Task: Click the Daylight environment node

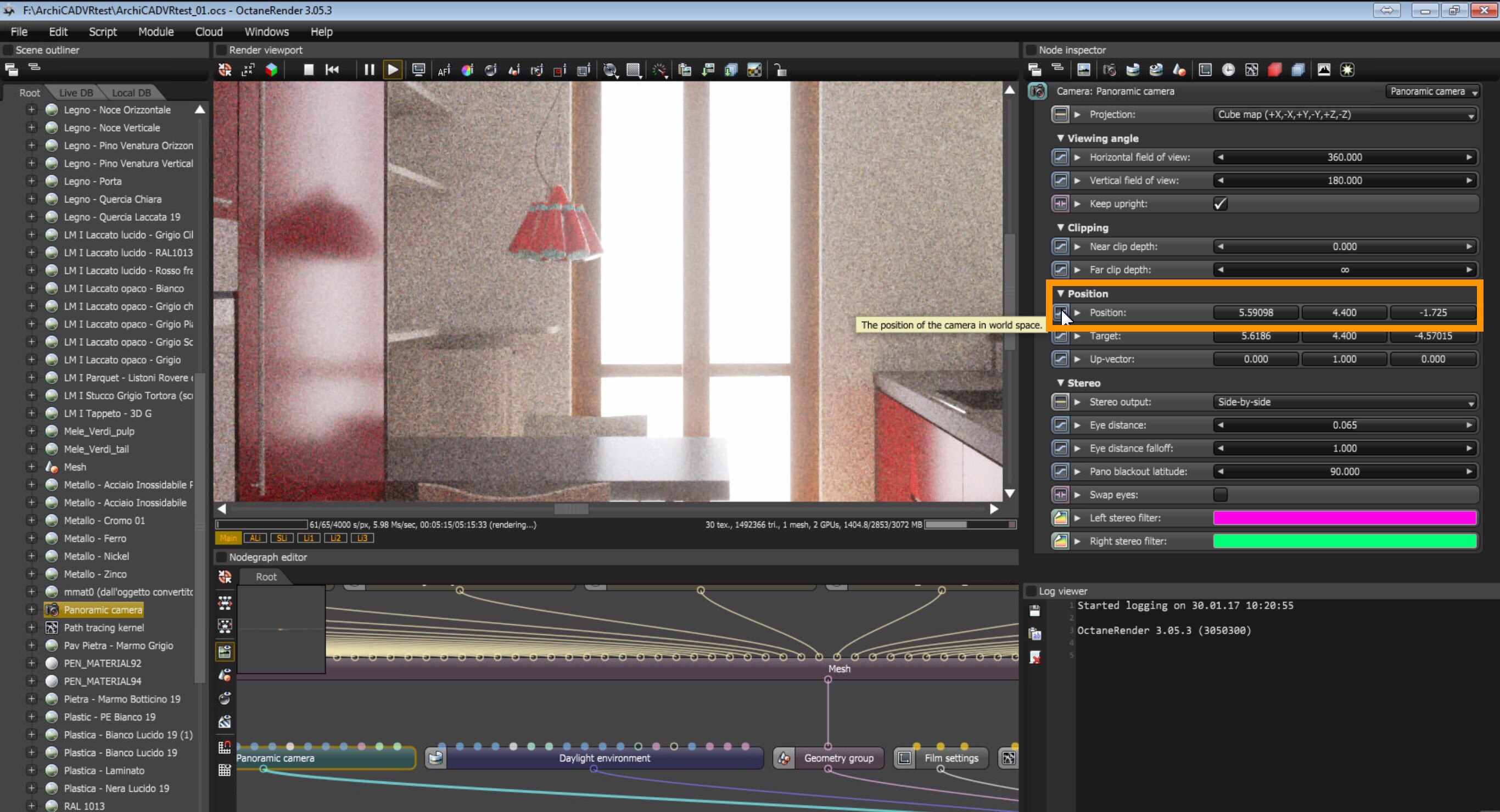Action: [604, 758]
